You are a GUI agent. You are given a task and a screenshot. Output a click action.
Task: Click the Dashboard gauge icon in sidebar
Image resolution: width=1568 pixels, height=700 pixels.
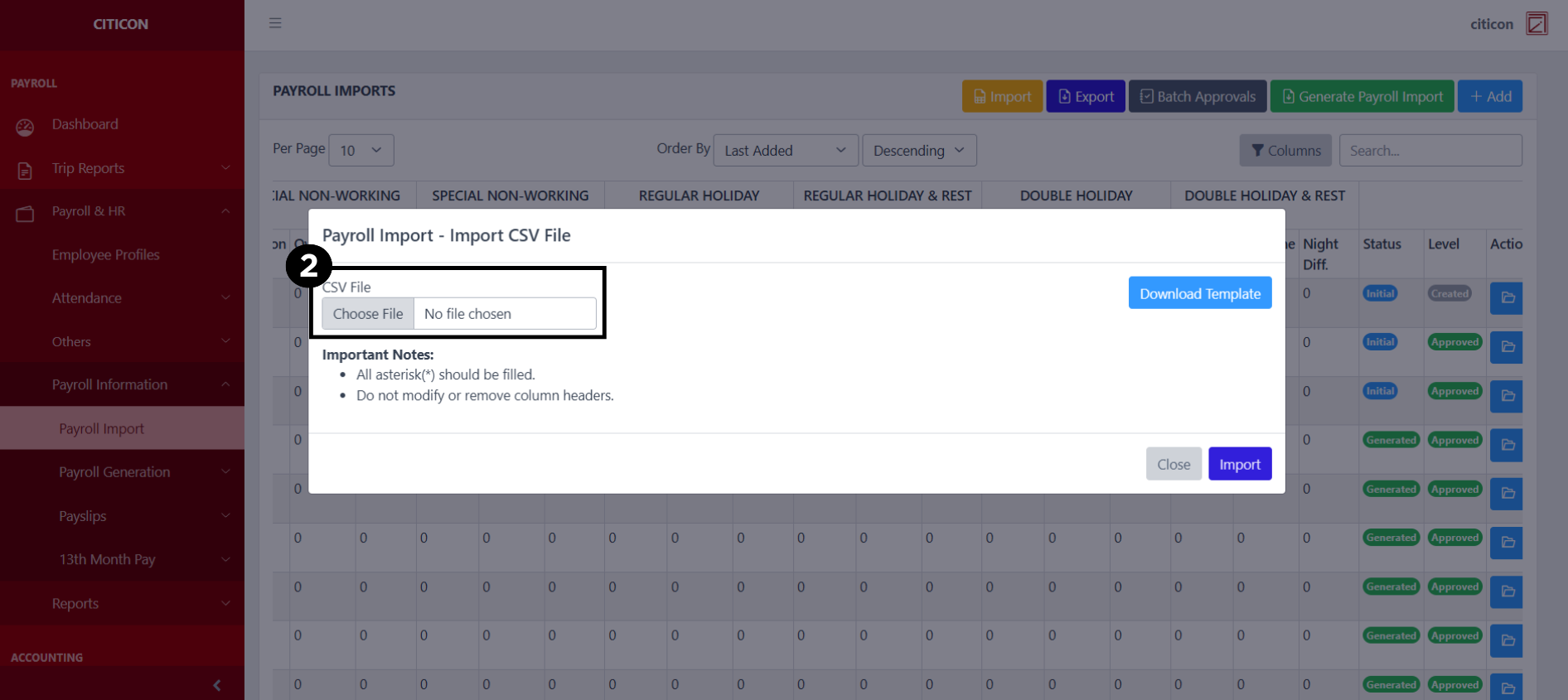click(x=25, y=127)
